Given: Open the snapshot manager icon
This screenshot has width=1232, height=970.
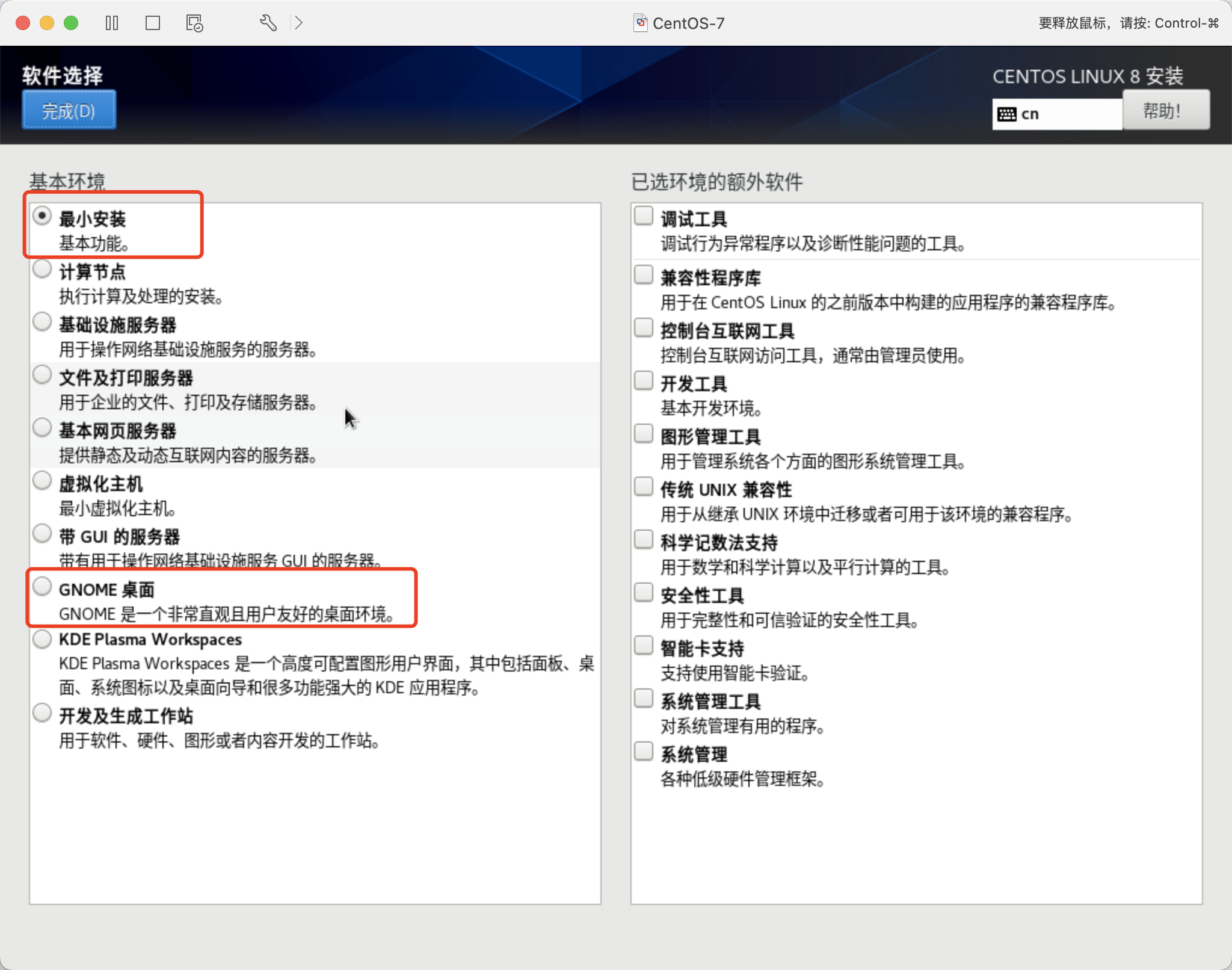Looking at the screenshot, I should click(194, 23).
